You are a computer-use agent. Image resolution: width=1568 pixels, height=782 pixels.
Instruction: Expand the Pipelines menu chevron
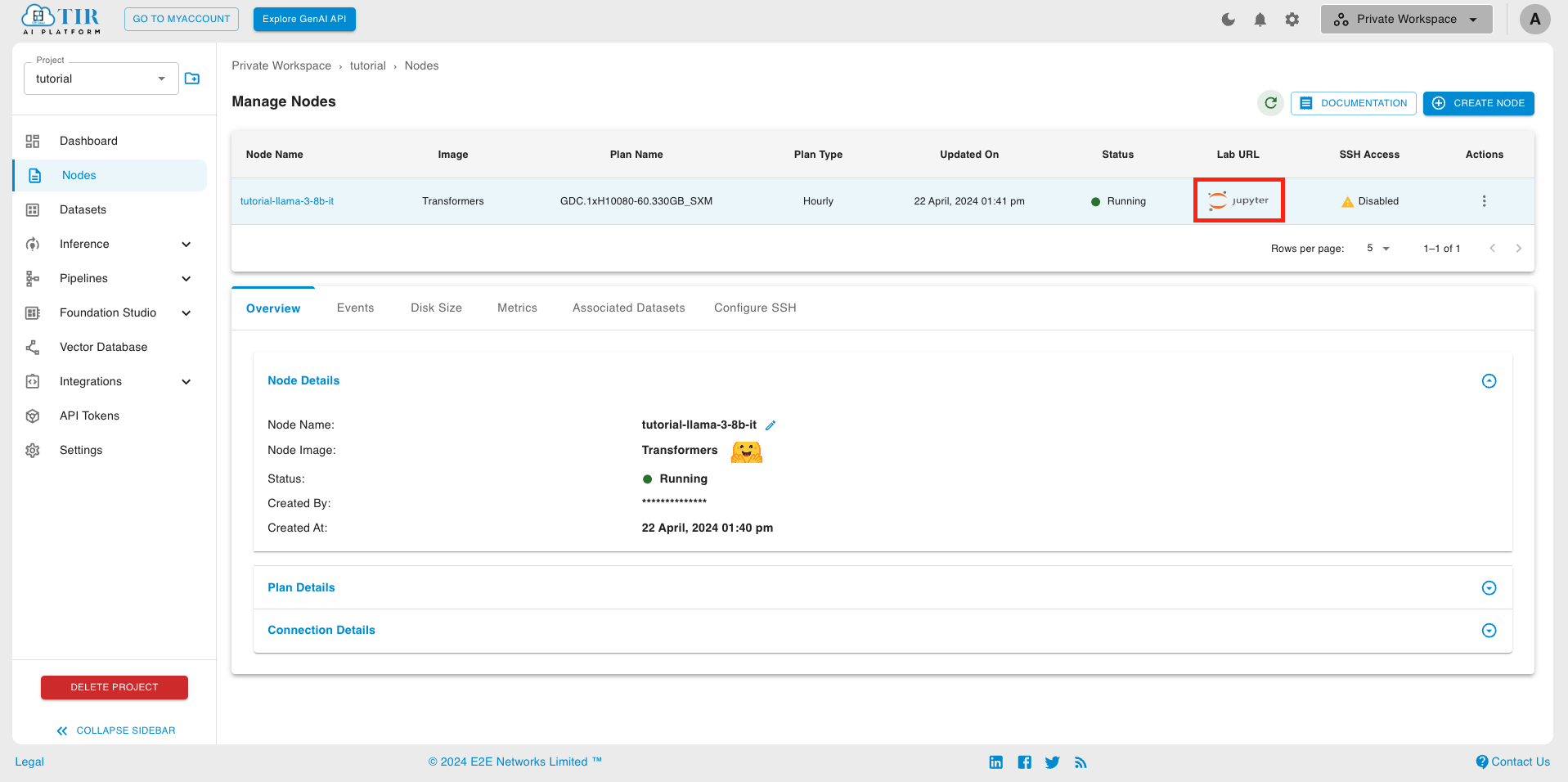coord(186,279)
